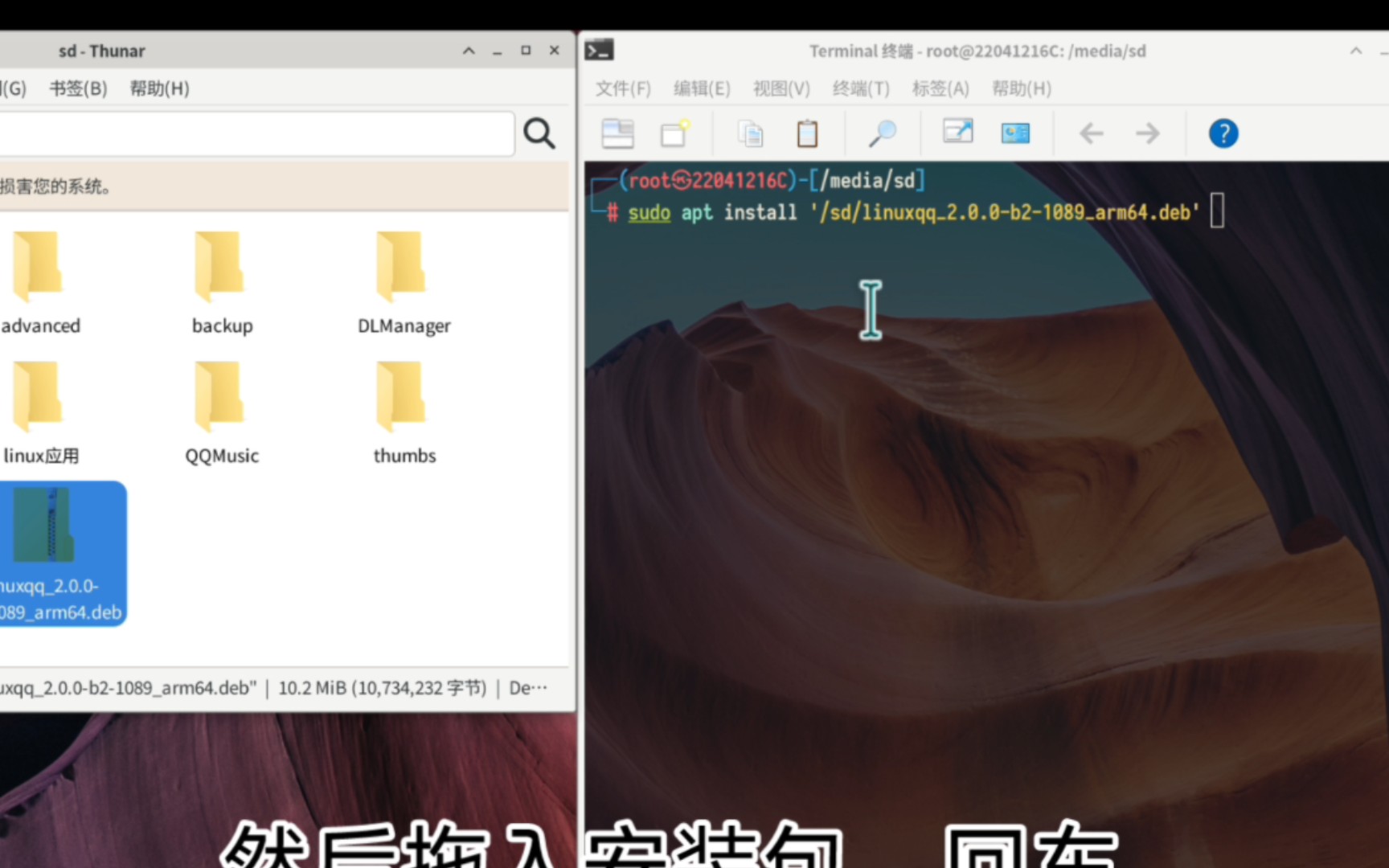The height and width of the screenshot is (868, 1389).
Task: Click the new terminal tab toolbar icon
Action: click(618, 133)
